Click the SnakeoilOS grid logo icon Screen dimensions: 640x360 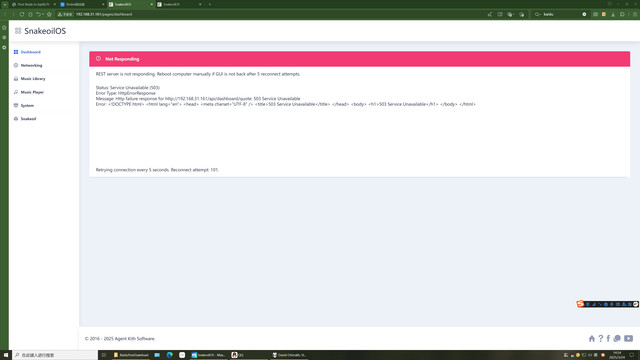point(18,31)
